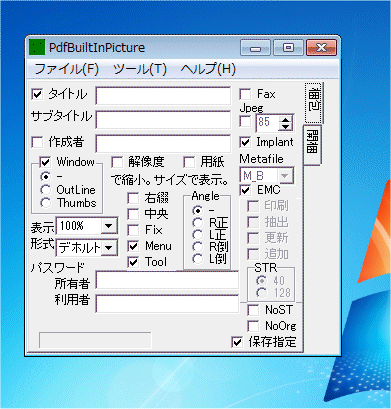Click the 更新 checkbox

tap(253, 238)
